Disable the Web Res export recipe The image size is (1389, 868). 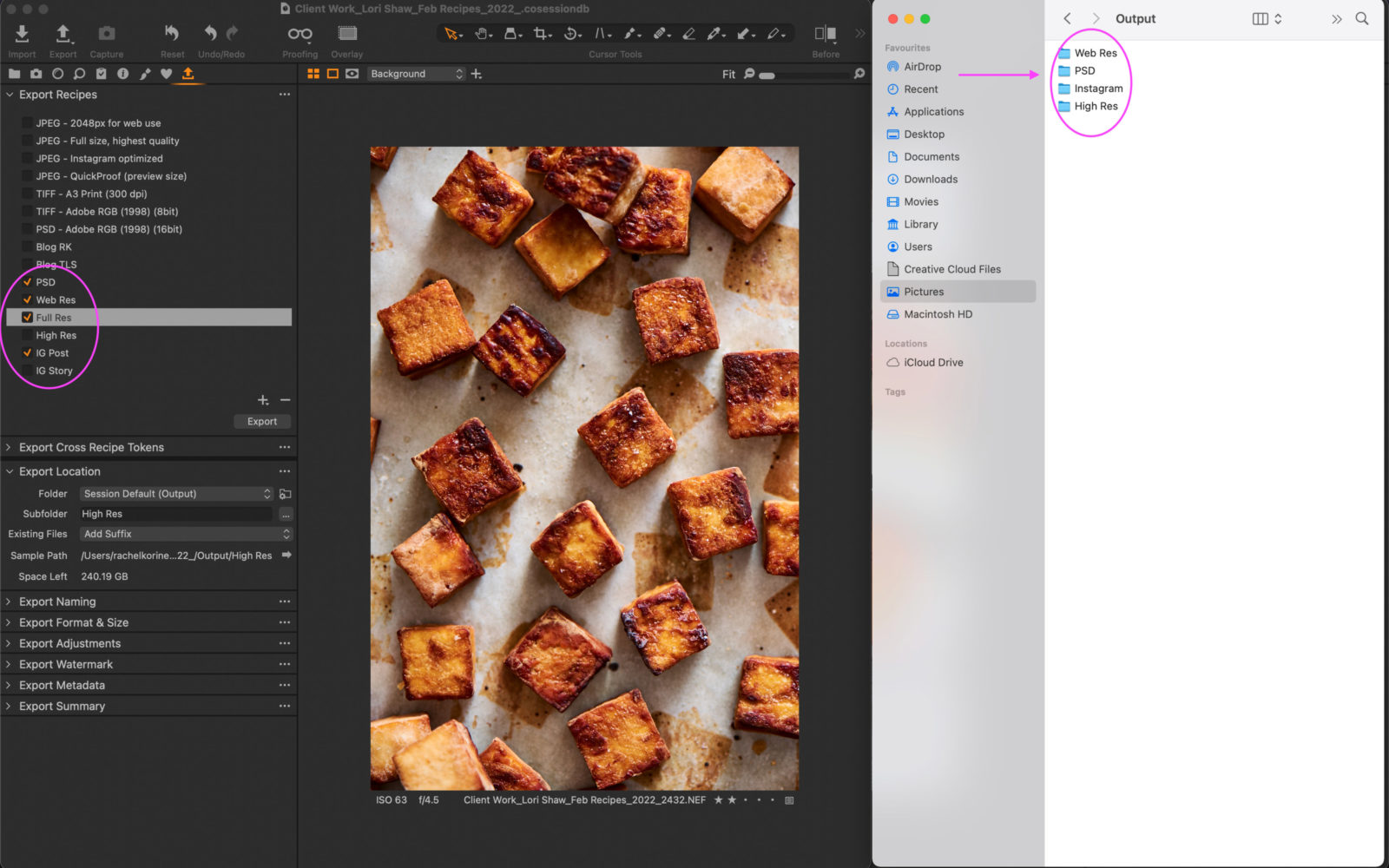pos(27,299)
